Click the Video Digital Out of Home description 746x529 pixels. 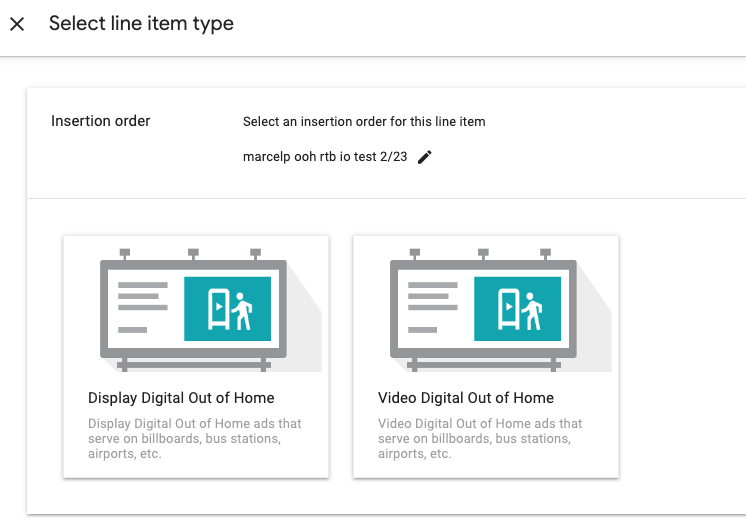pos(480,438)
